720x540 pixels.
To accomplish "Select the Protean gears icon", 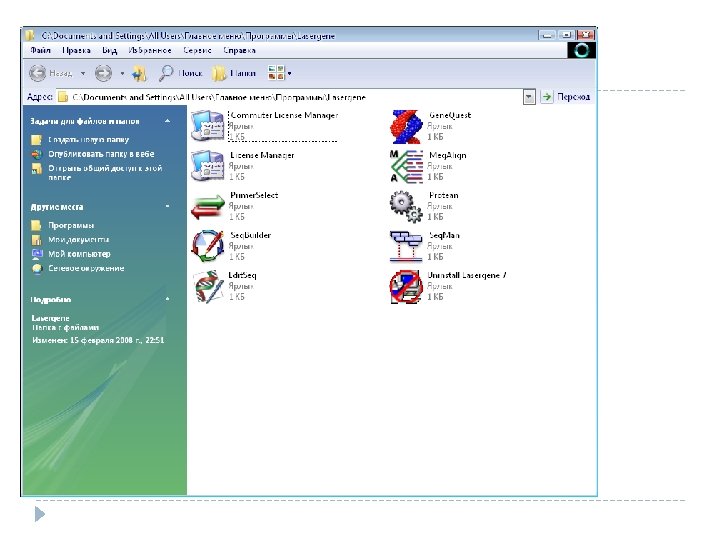I will point(406,206).
